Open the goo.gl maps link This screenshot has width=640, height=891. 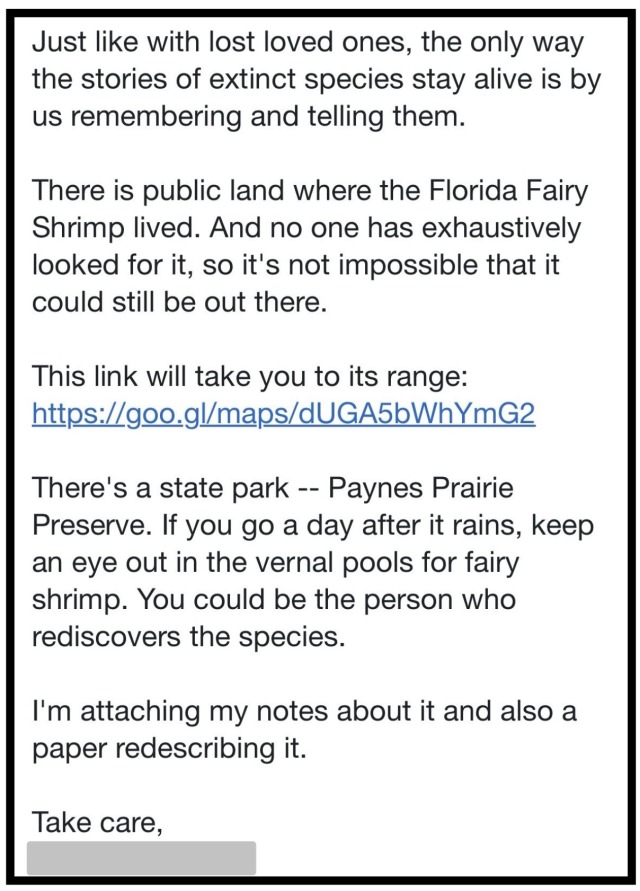(x=283, y=413)
